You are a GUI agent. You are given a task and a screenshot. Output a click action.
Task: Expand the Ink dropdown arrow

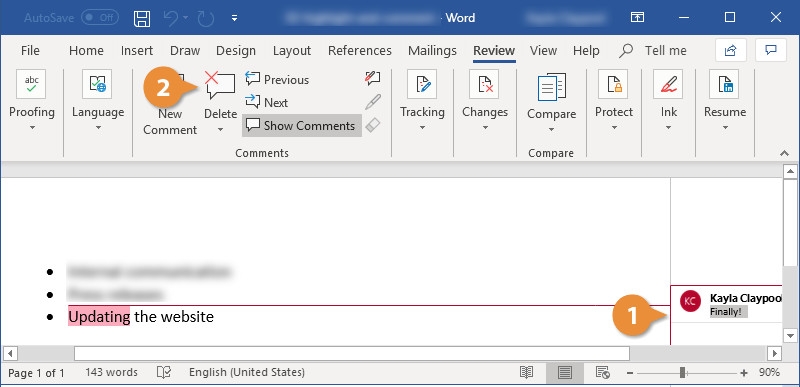(669, 127)
